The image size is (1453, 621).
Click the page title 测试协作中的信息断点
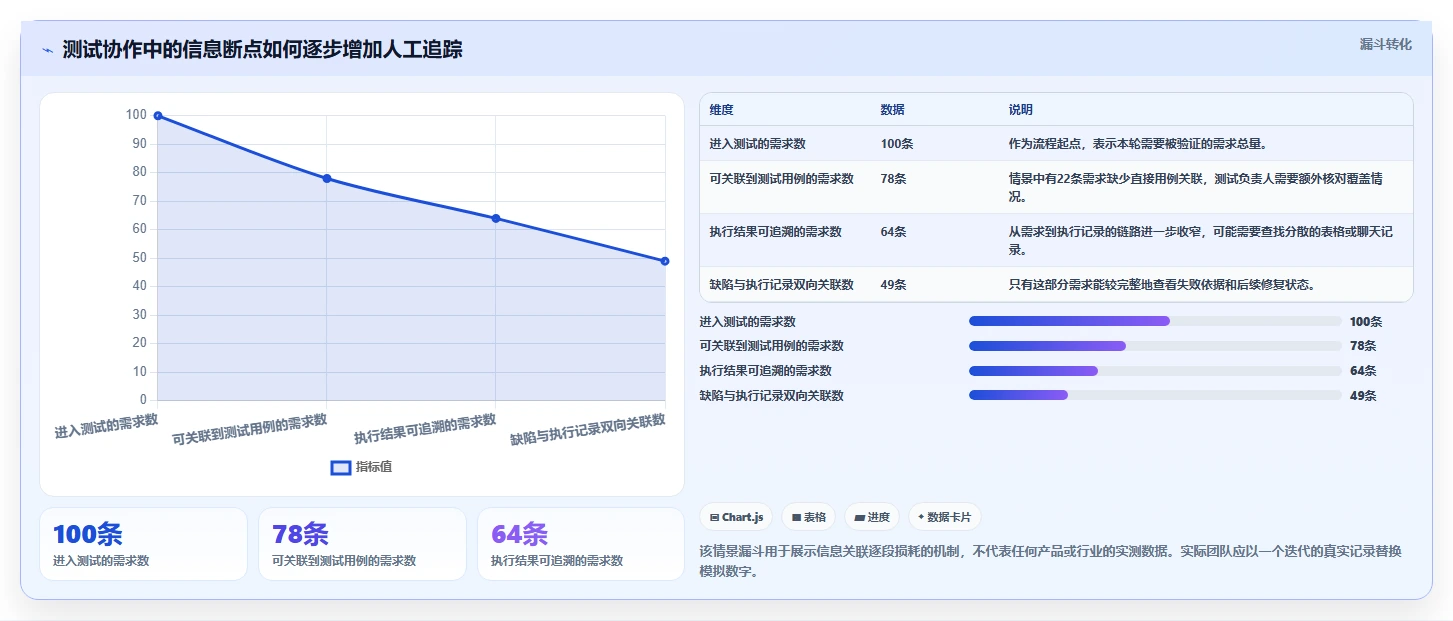click(x=262, y=50)
